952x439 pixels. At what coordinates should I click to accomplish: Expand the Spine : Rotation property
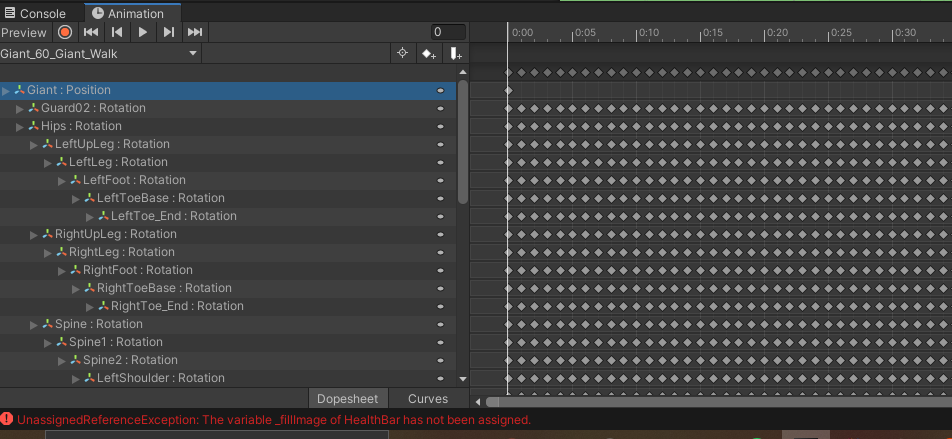(34, 325)
